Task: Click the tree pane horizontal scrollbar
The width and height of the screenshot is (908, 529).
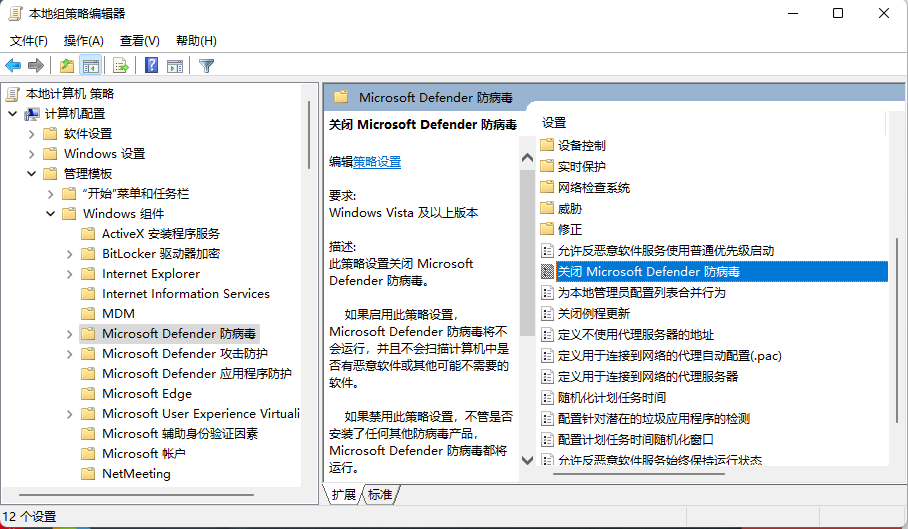Action: tap(137, 495)
